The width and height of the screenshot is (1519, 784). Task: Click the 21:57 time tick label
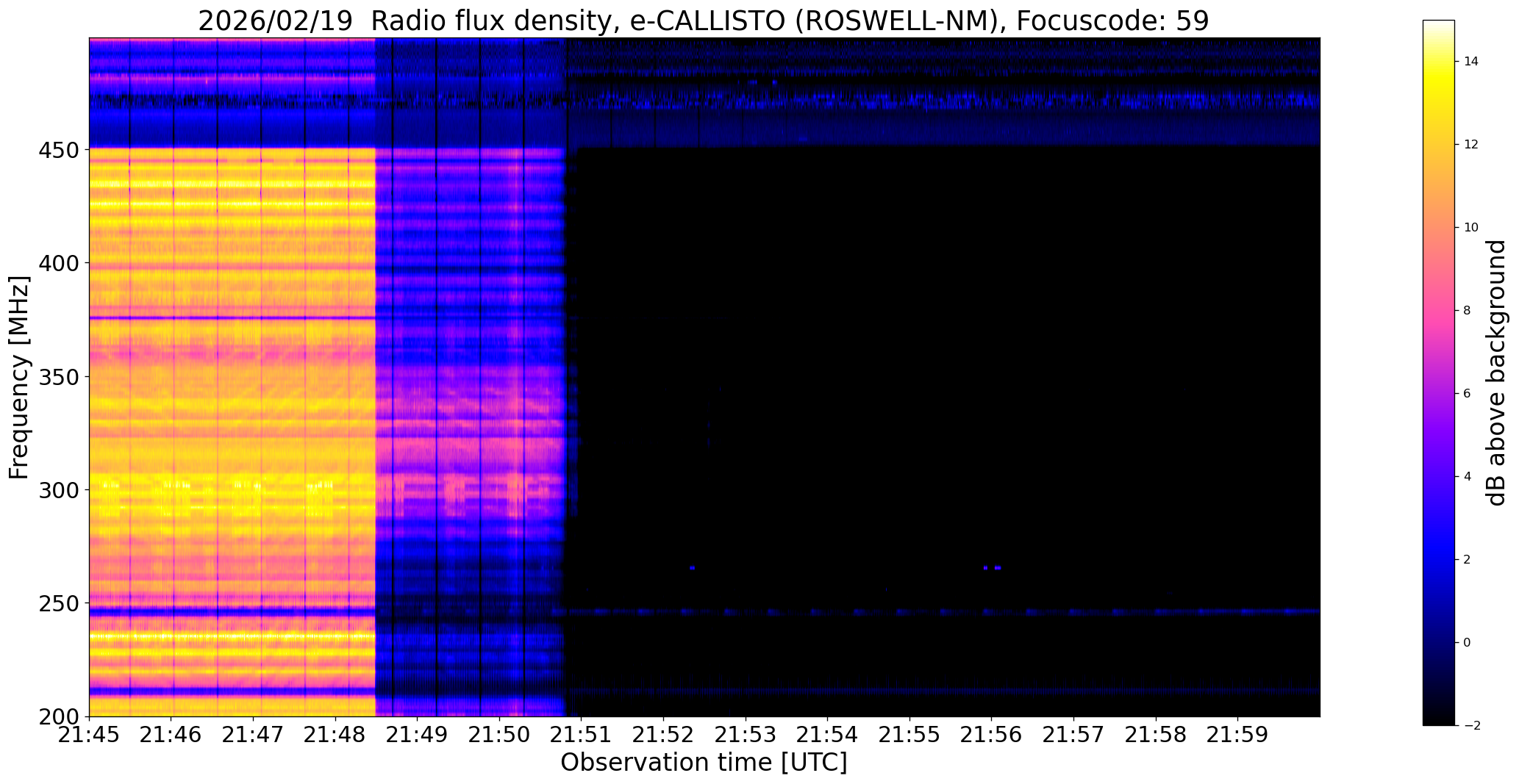(1073, 736)
